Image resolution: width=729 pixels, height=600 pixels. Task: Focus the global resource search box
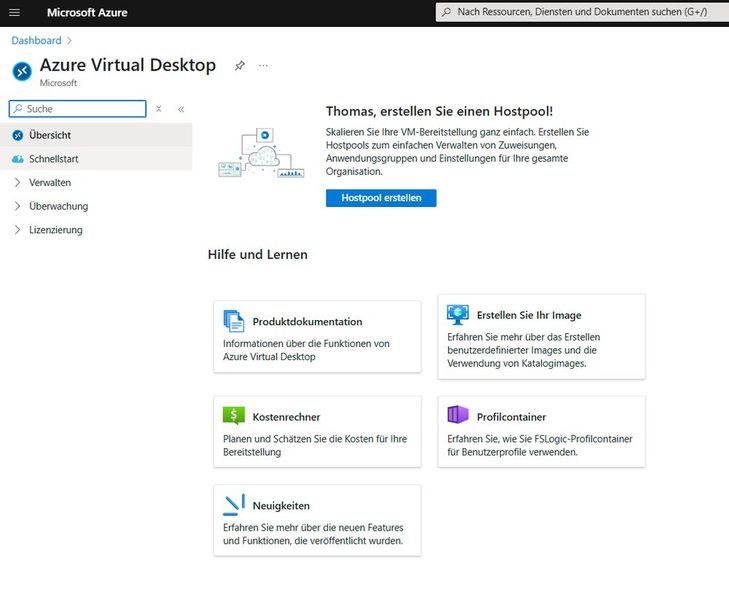(x=582, y=12)
